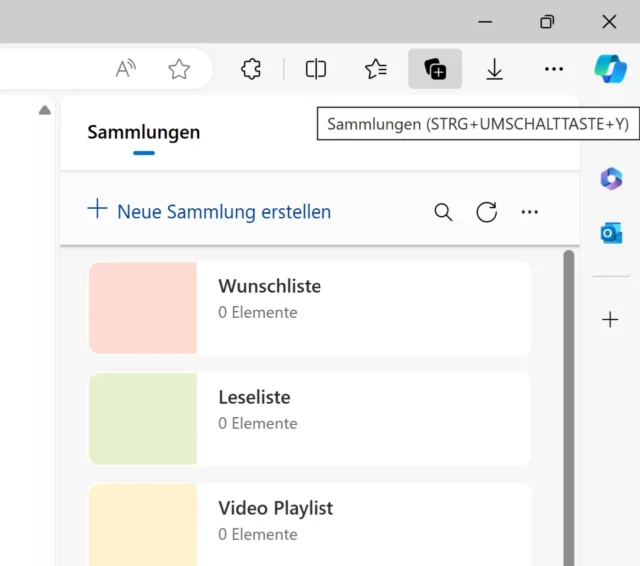The height and width of the screenshot is (566, 640).
Task: Select the Sammlungen tab heading
Action: pyautogui.click(x=144, y=133)
